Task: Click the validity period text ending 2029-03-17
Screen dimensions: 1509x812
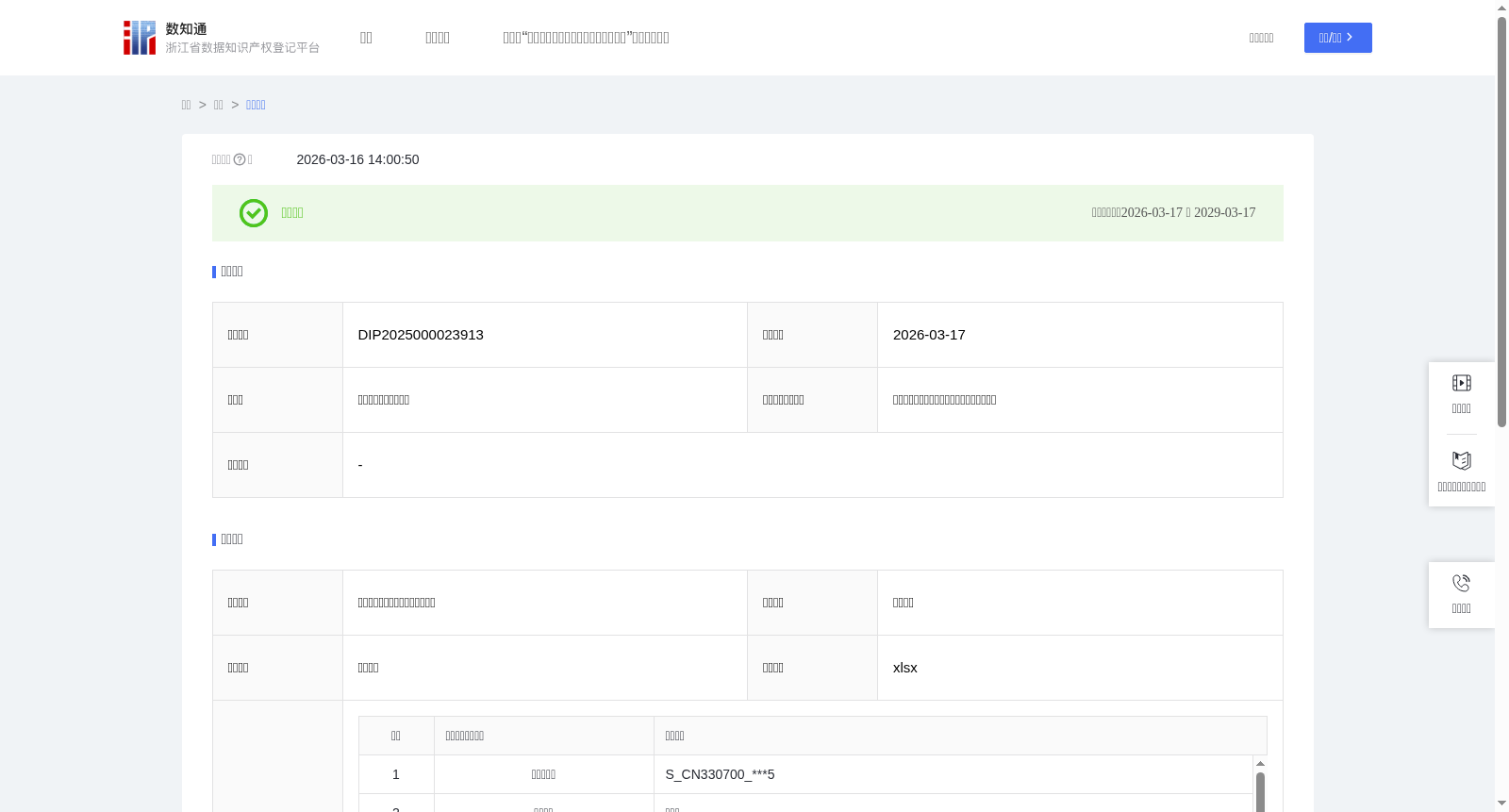Action: 1173,213
